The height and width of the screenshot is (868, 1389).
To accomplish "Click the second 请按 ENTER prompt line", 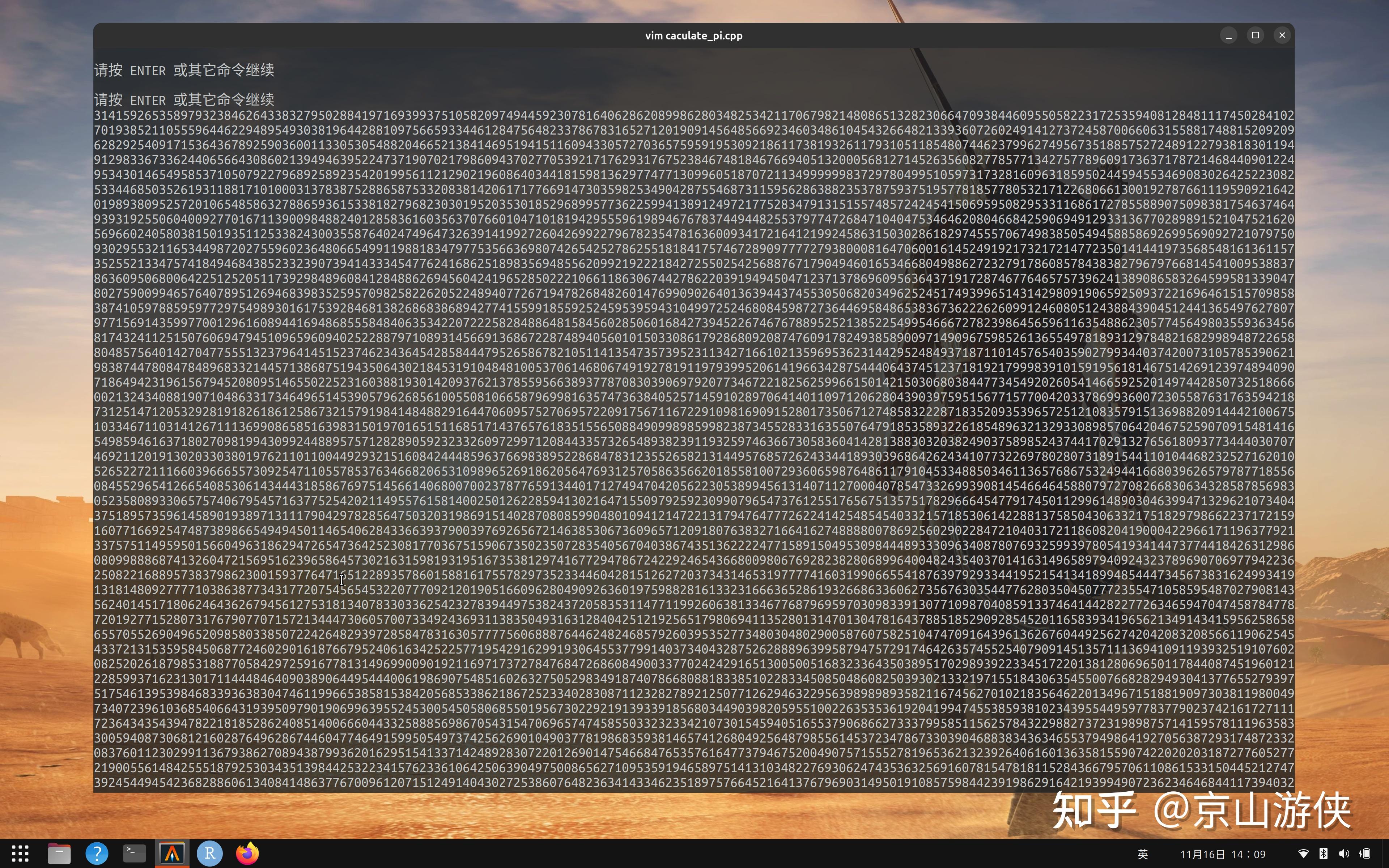I will tap(184, 100).
